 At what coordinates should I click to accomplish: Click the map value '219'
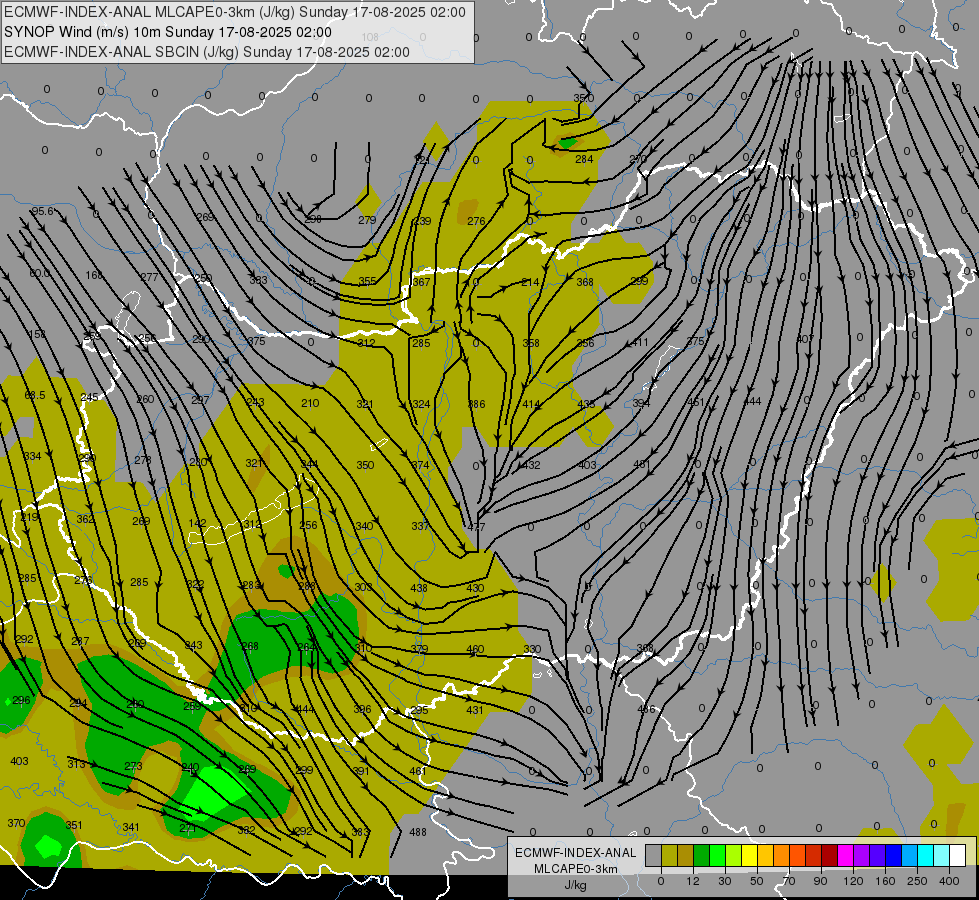pyautogui.click(x=29, y=517)
